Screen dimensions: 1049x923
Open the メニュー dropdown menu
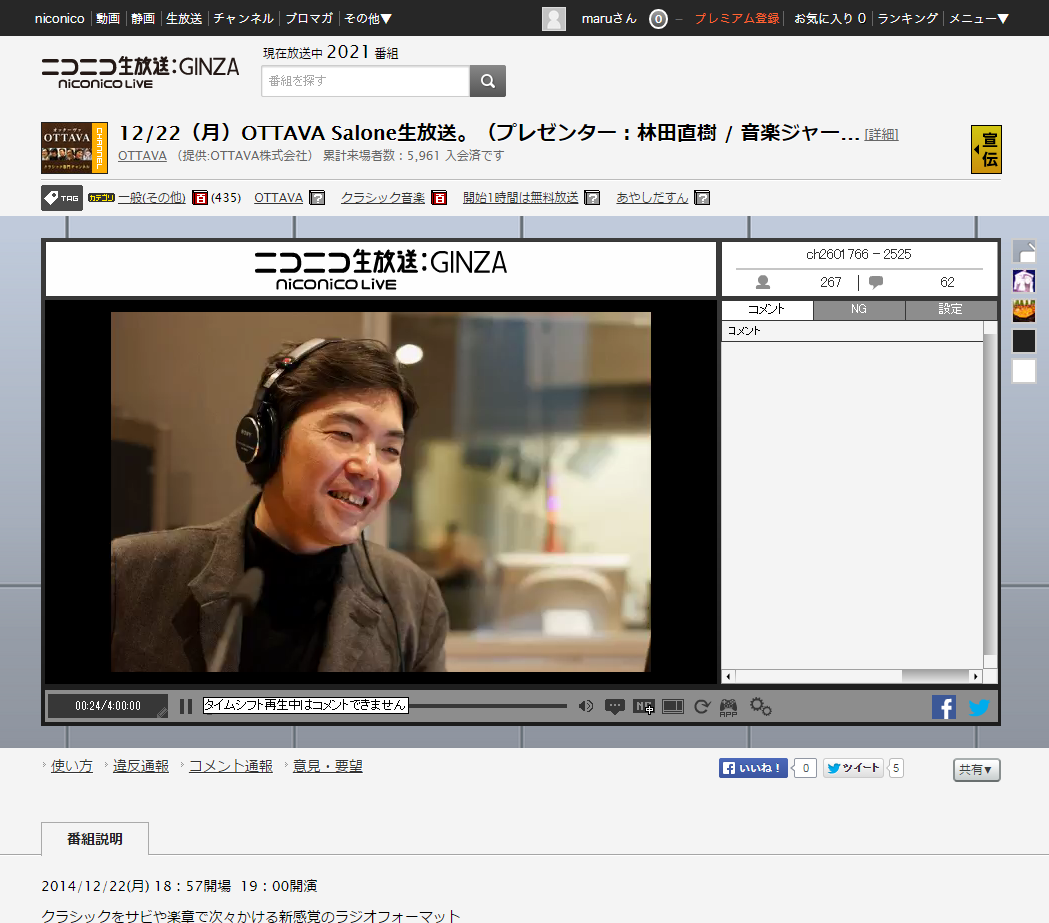[978, 18]
